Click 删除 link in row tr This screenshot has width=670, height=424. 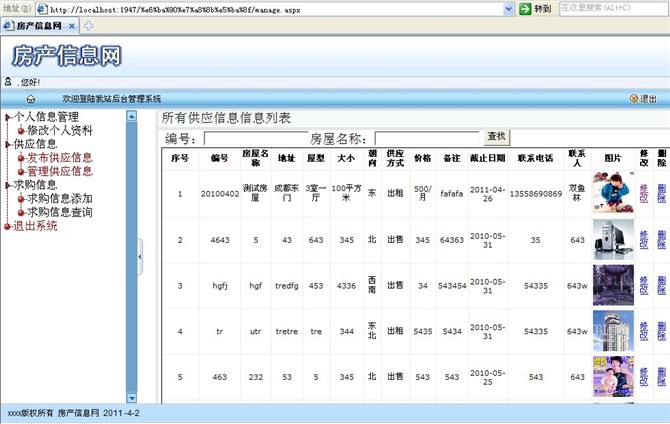pyautogui.click(x=661, y=331)
